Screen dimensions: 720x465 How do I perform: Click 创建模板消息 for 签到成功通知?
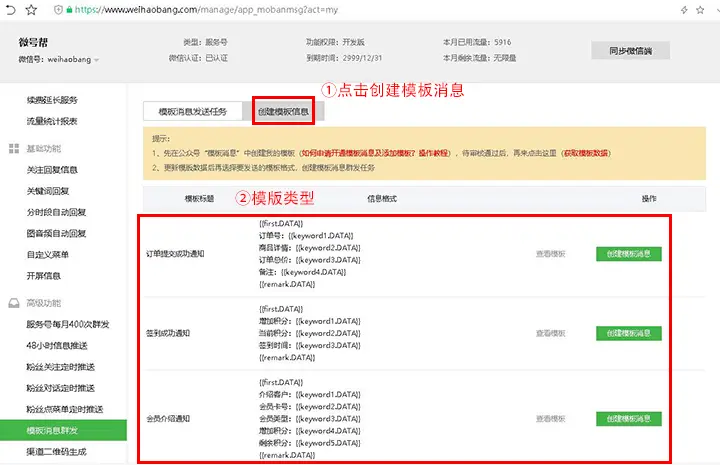(629, 333)
